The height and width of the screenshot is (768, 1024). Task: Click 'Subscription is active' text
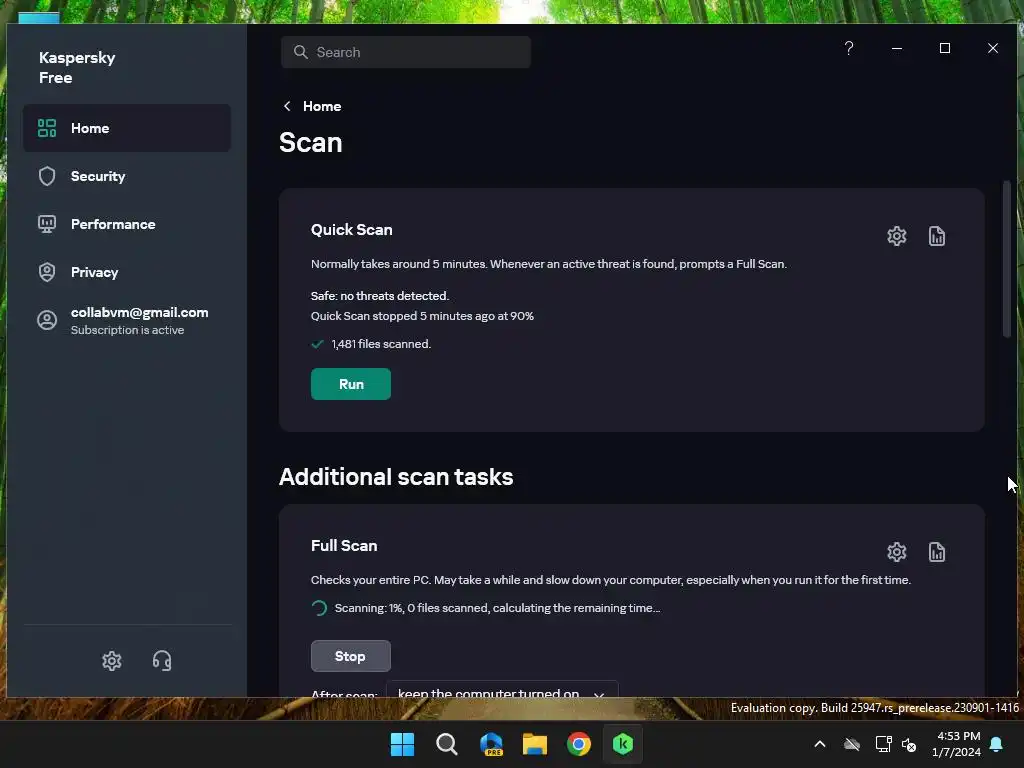[x=127, y=330]
